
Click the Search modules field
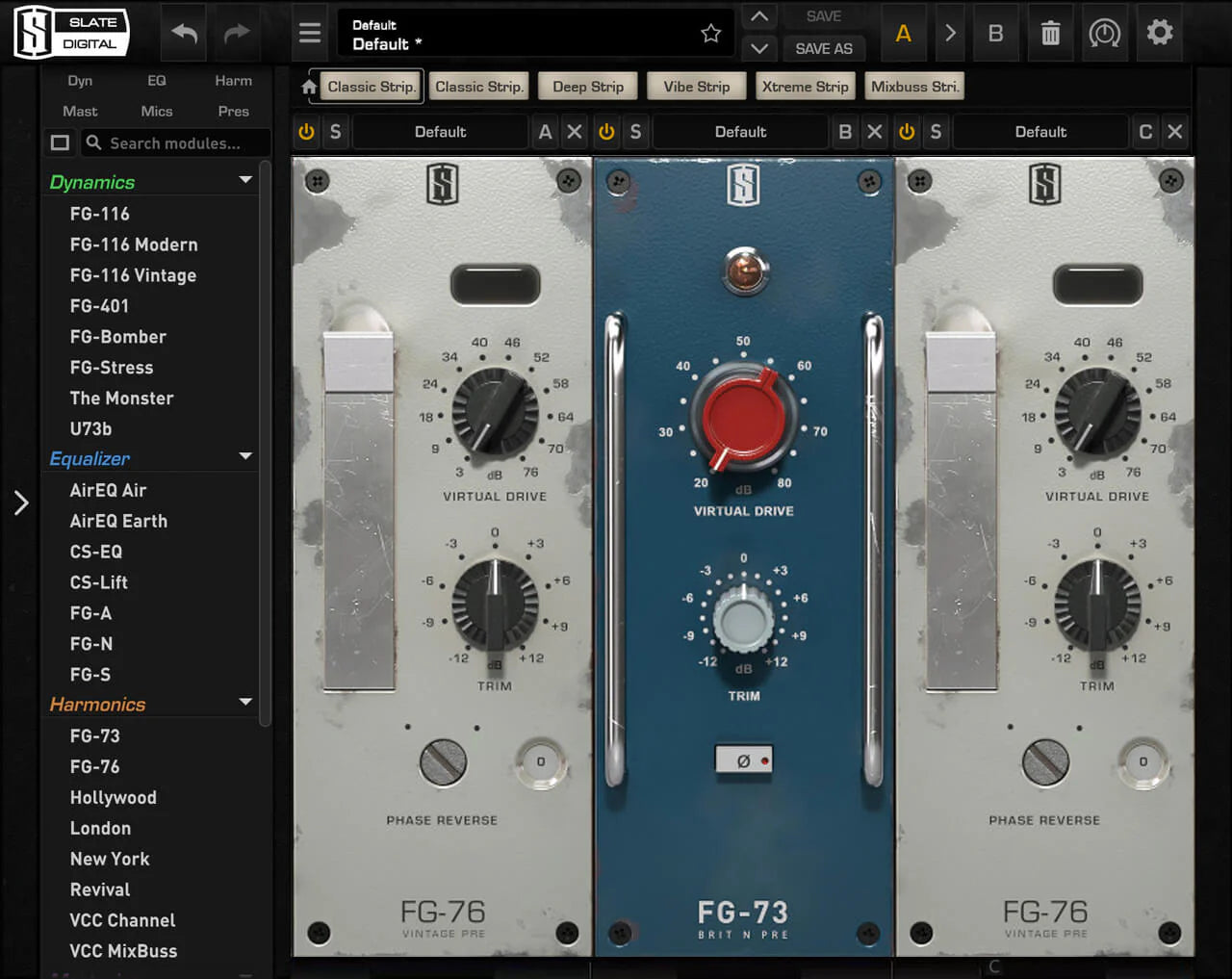point(175,143)
